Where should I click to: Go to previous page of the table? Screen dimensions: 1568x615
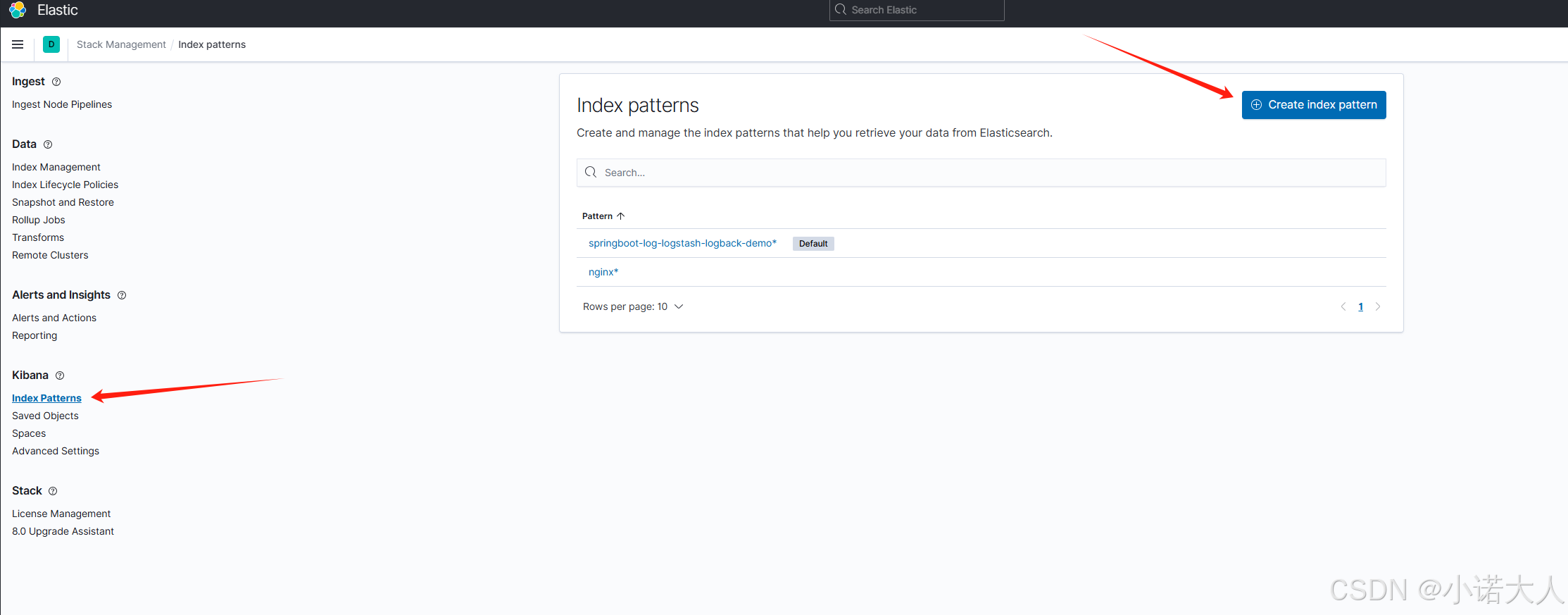(x=1343, y=306)
